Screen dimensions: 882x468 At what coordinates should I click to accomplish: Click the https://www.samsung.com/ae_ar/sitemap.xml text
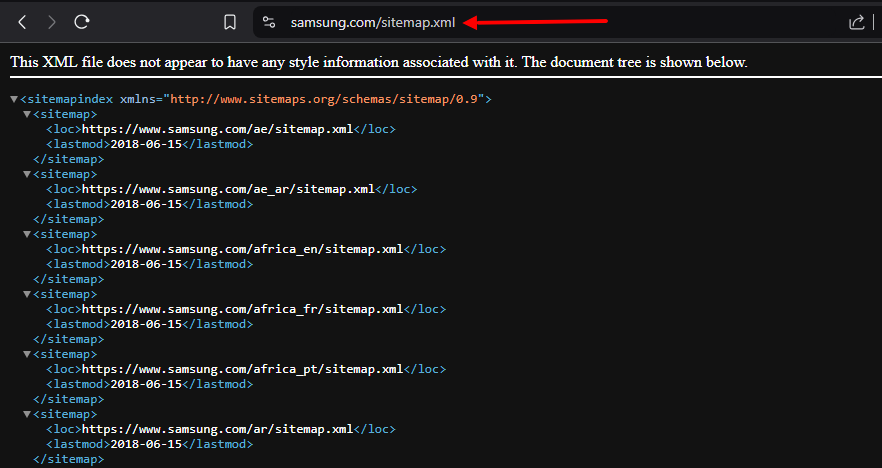228,189
